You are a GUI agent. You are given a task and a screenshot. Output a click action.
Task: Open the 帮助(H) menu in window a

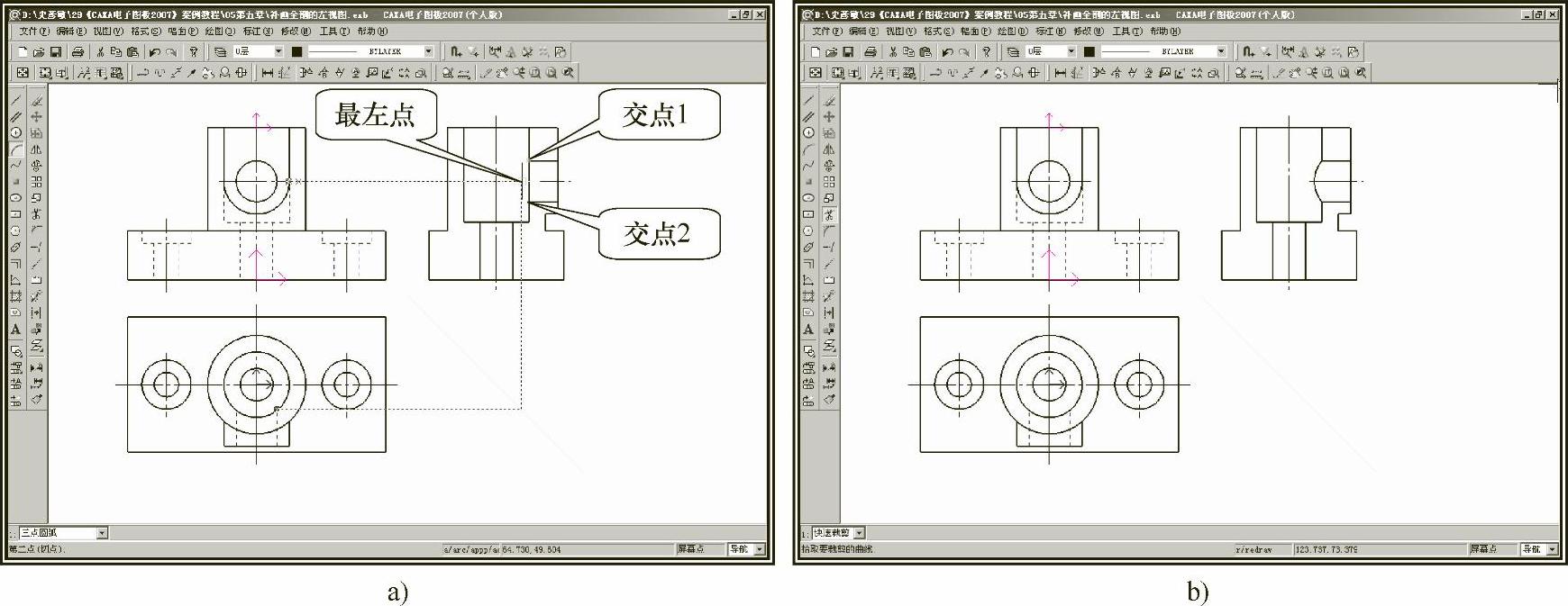(x=372, y=32)
